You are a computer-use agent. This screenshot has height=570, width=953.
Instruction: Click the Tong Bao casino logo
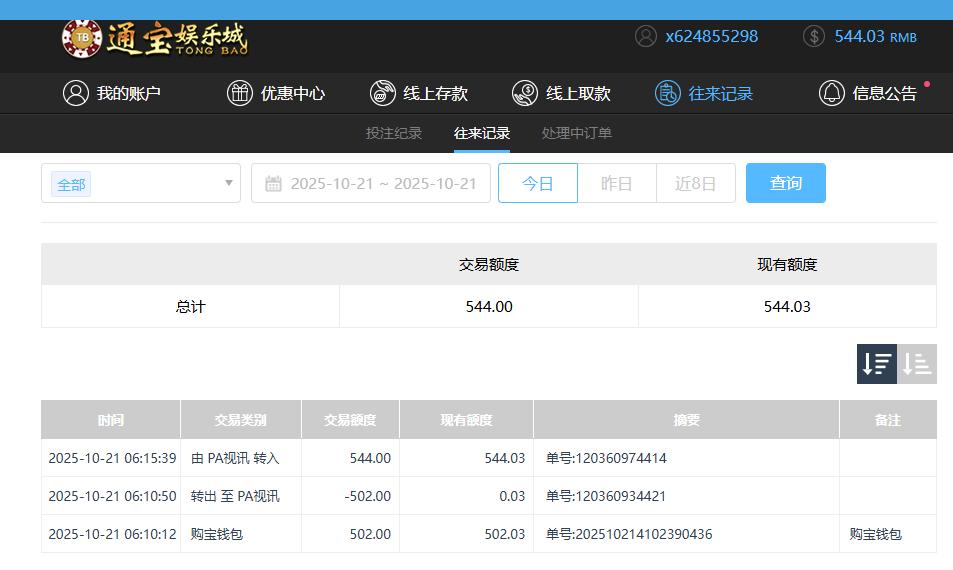point(155,38)
